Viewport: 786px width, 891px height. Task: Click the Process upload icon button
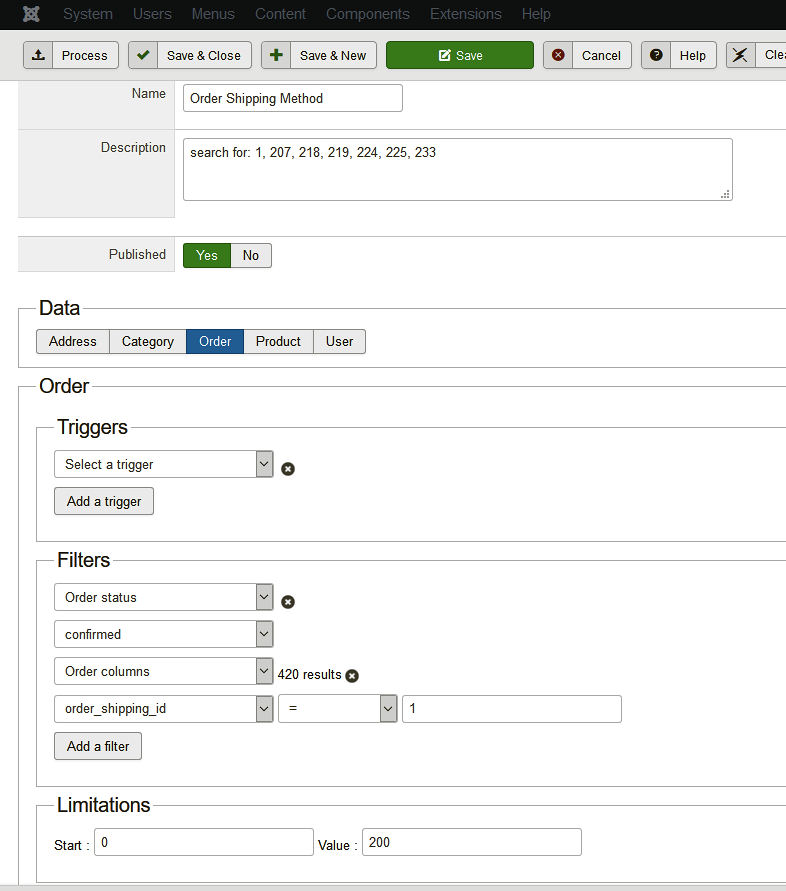coord(71,55)
